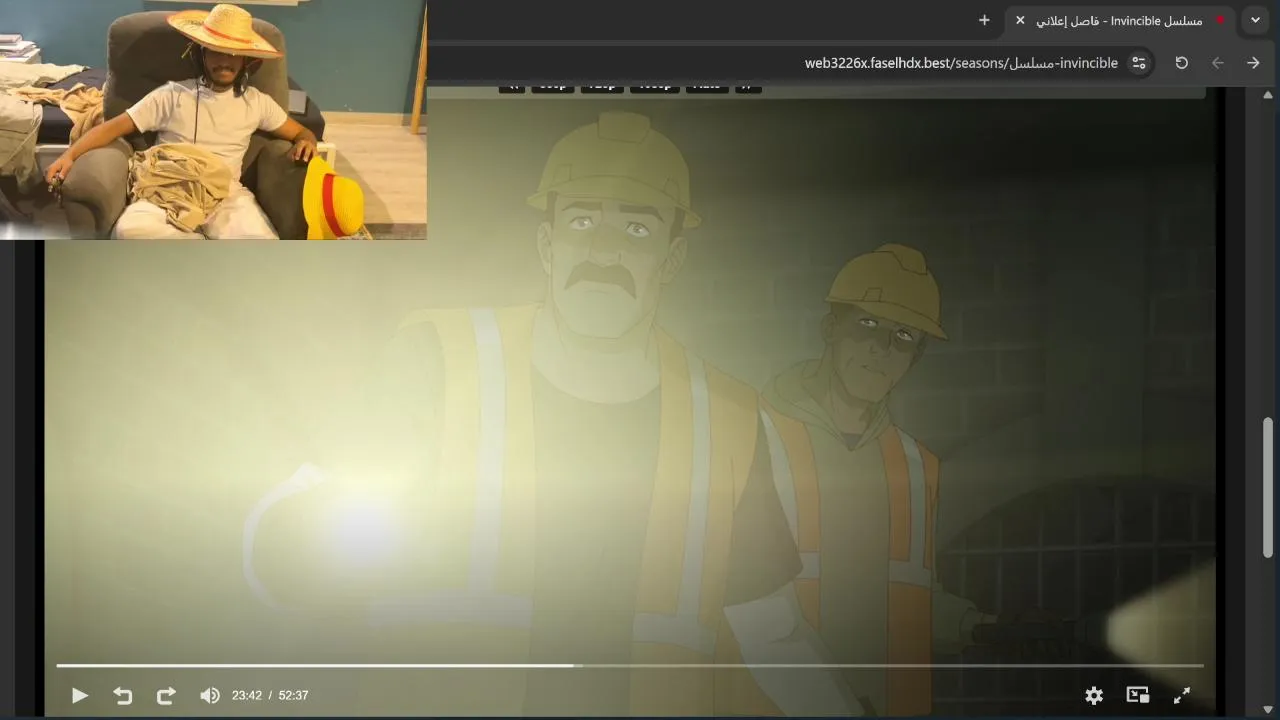Click the faselhdx address bar URL

click(x=961, y=63)
